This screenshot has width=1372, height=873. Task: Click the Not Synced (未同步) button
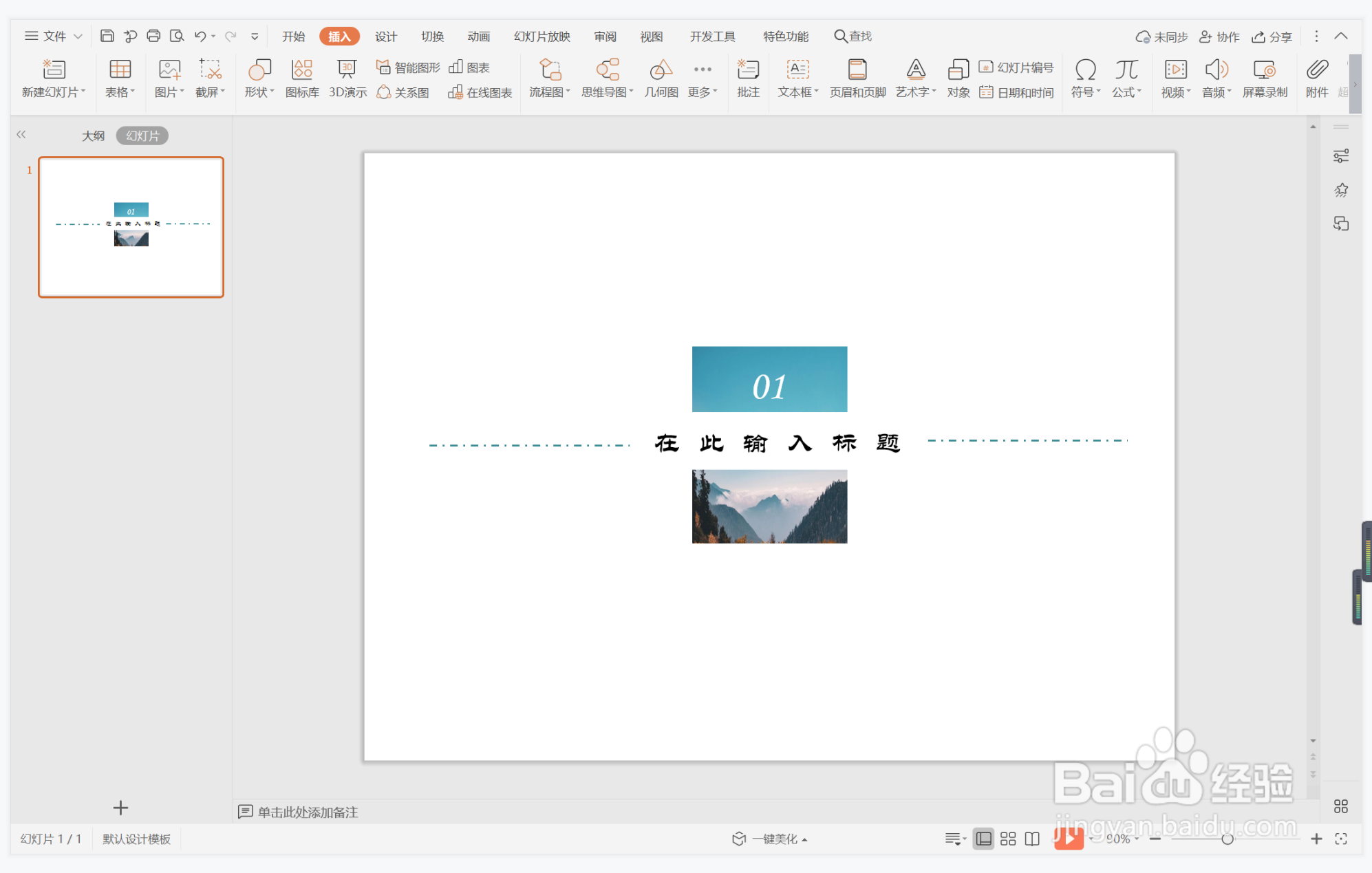pyautogui.click(x=1162, y=36)
